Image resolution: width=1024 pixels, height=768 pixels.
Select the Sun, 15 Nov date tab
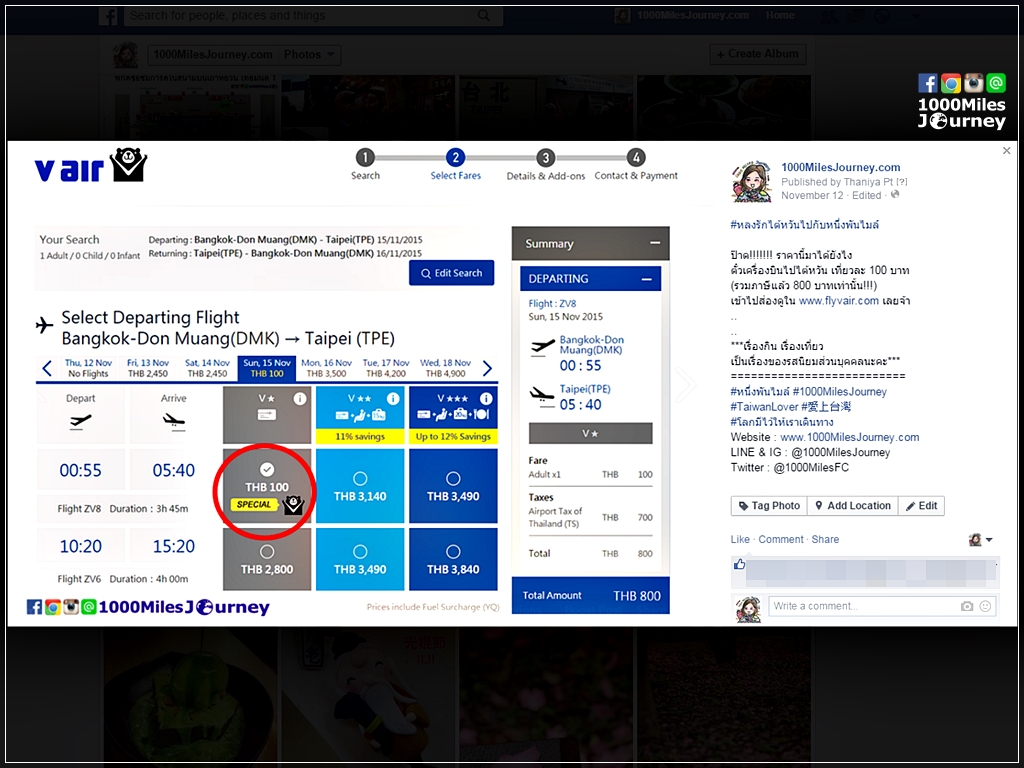(x=267, y=368)
